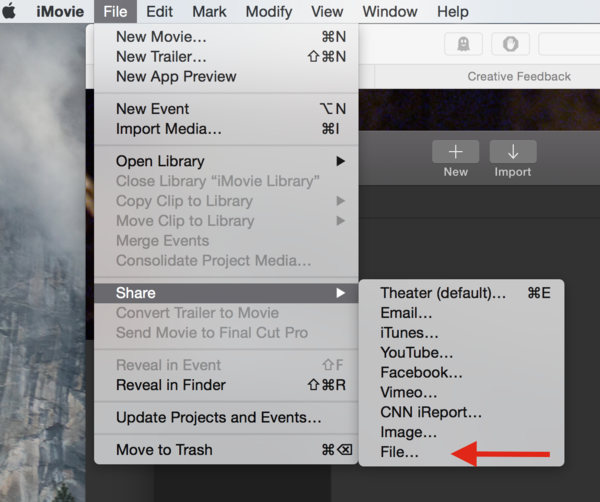This screenshot has width=600, height=502.
Task: Select New App Preview
Action: pos(226,77)
